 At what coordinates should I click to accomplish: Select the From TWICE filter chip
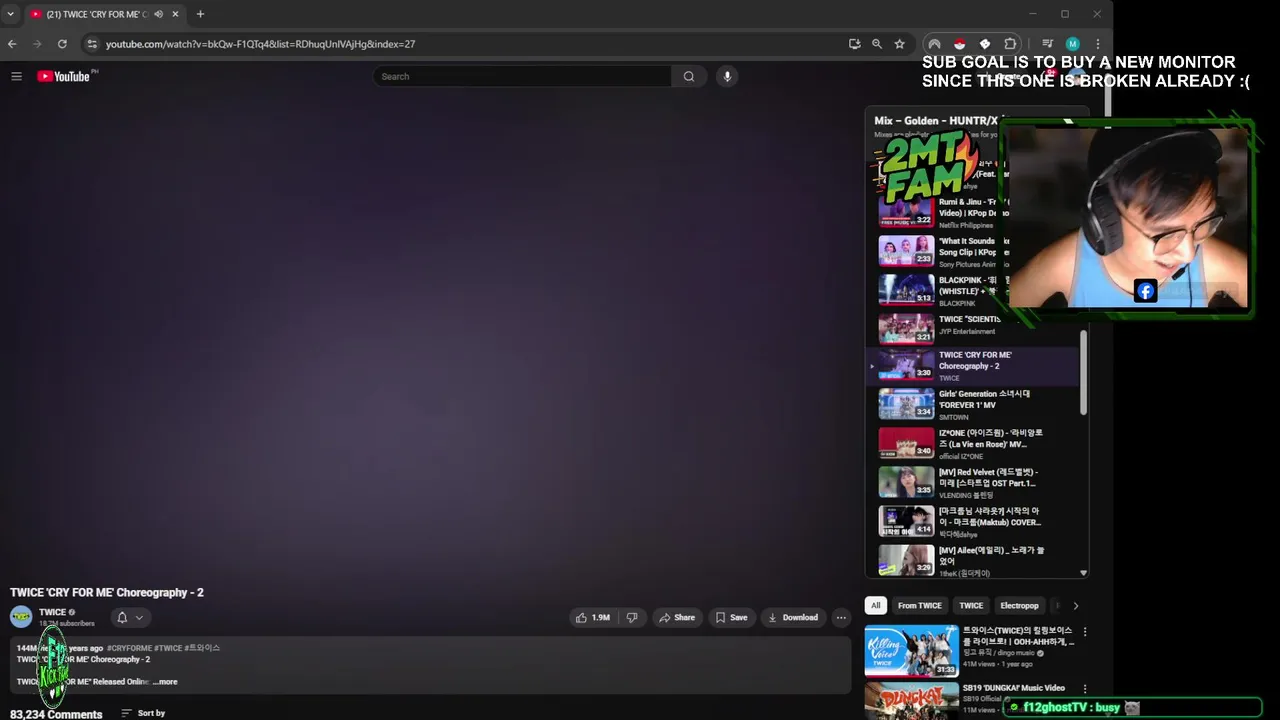pos(920,605)
